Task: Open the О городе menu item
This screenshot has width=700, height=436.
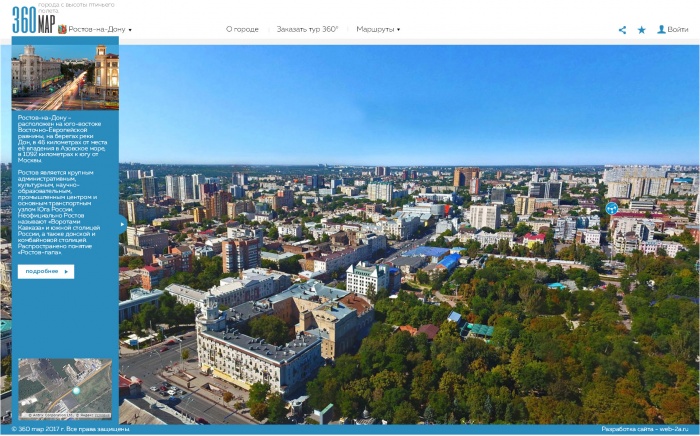Action: [242, 29]
